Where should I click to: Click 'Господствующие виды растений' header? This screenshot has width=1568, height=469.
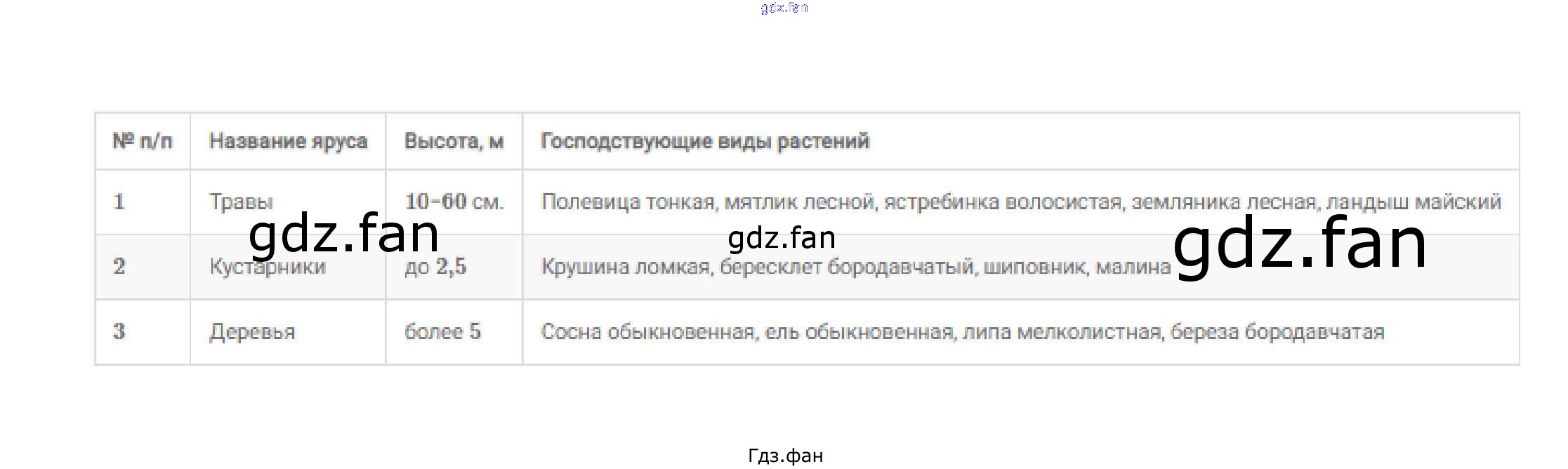[705, 141]
